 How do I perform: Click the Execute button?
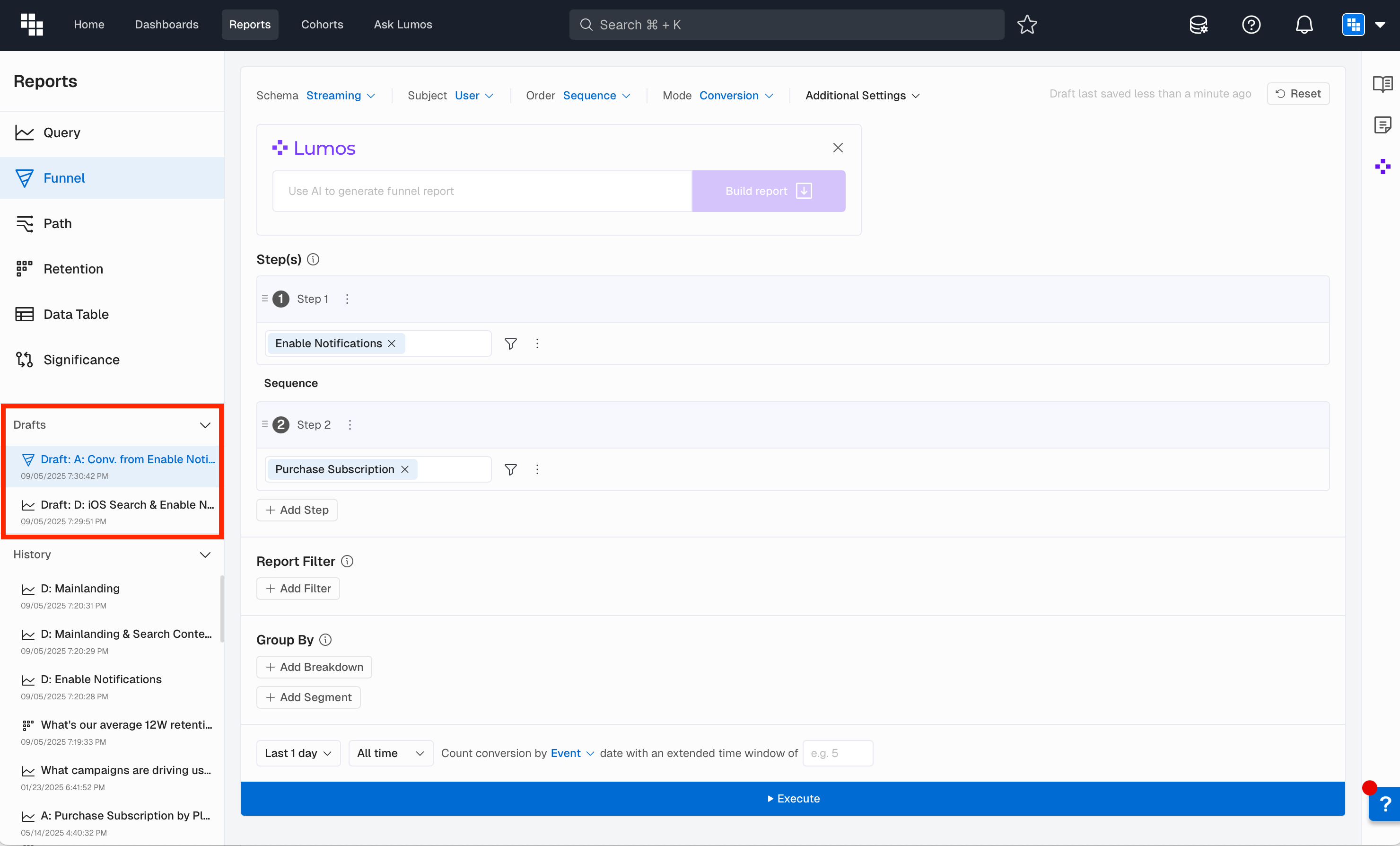point(793,798)
